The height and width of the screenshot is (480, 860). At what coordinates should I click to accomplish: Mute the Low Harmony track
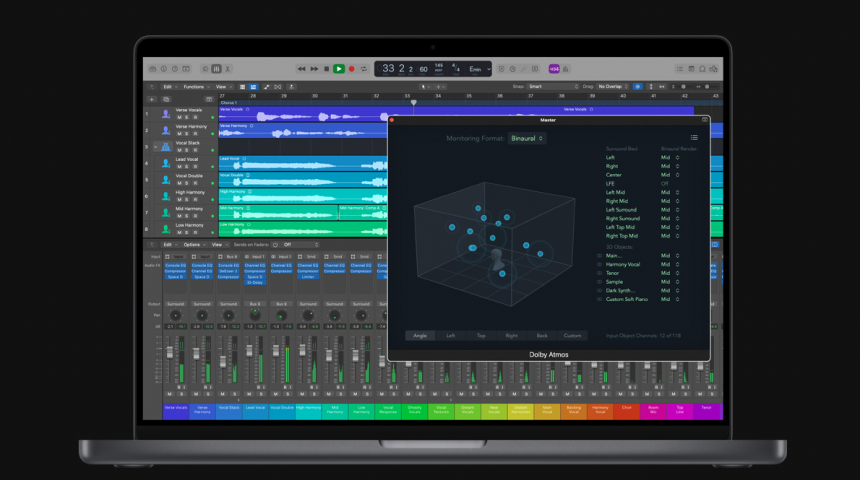[x=179, y=233]
